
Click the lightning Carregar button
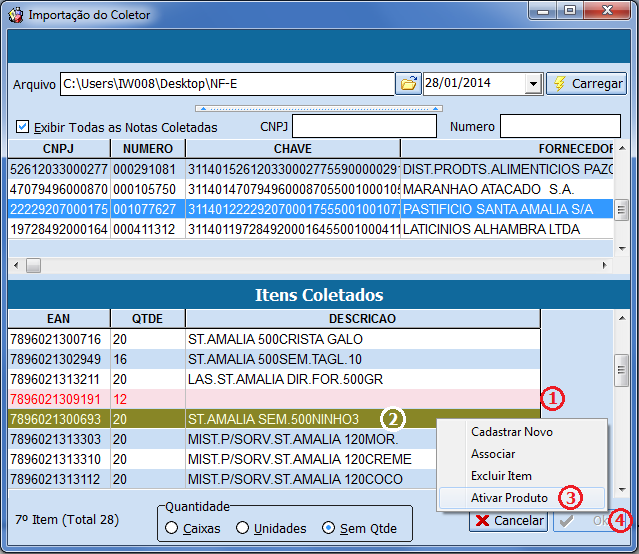[586, 83]
